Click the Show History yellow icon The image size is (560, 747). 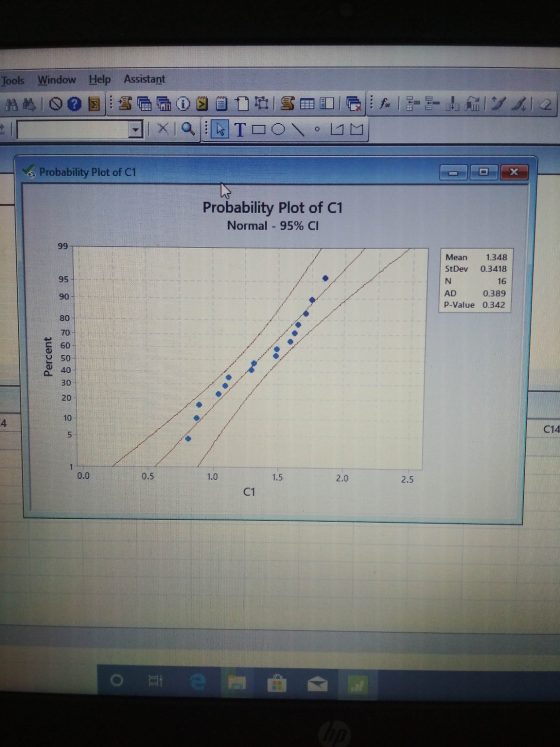point(202,103)
